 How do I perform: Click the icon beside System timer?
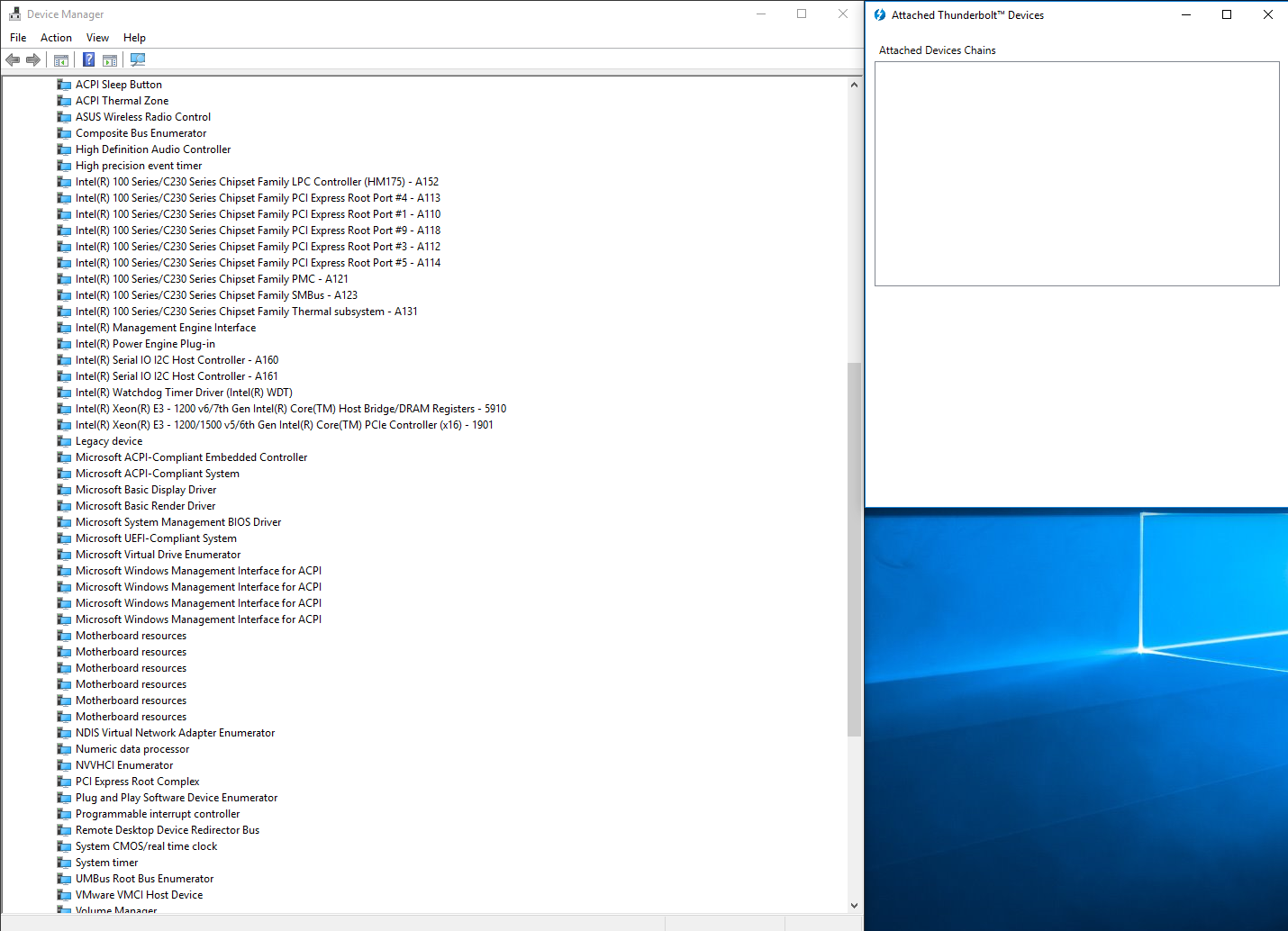[64, 863]
